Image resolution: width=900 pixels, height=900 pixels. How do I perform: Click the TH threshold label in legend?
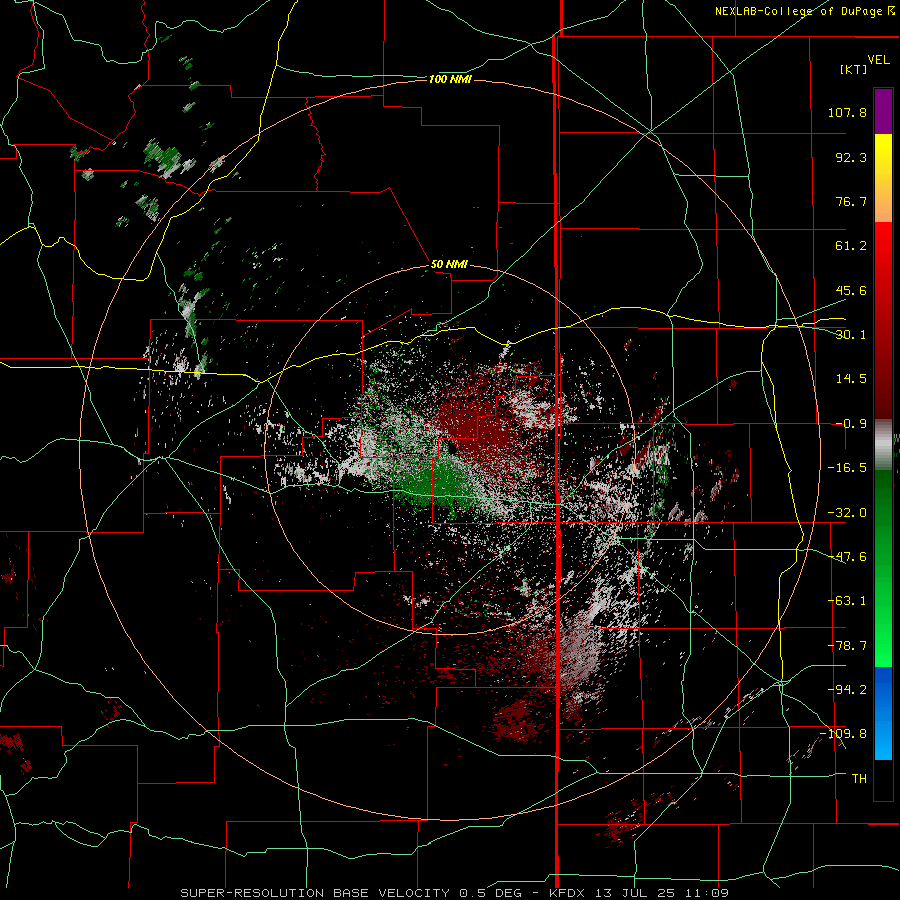point(859,779)
